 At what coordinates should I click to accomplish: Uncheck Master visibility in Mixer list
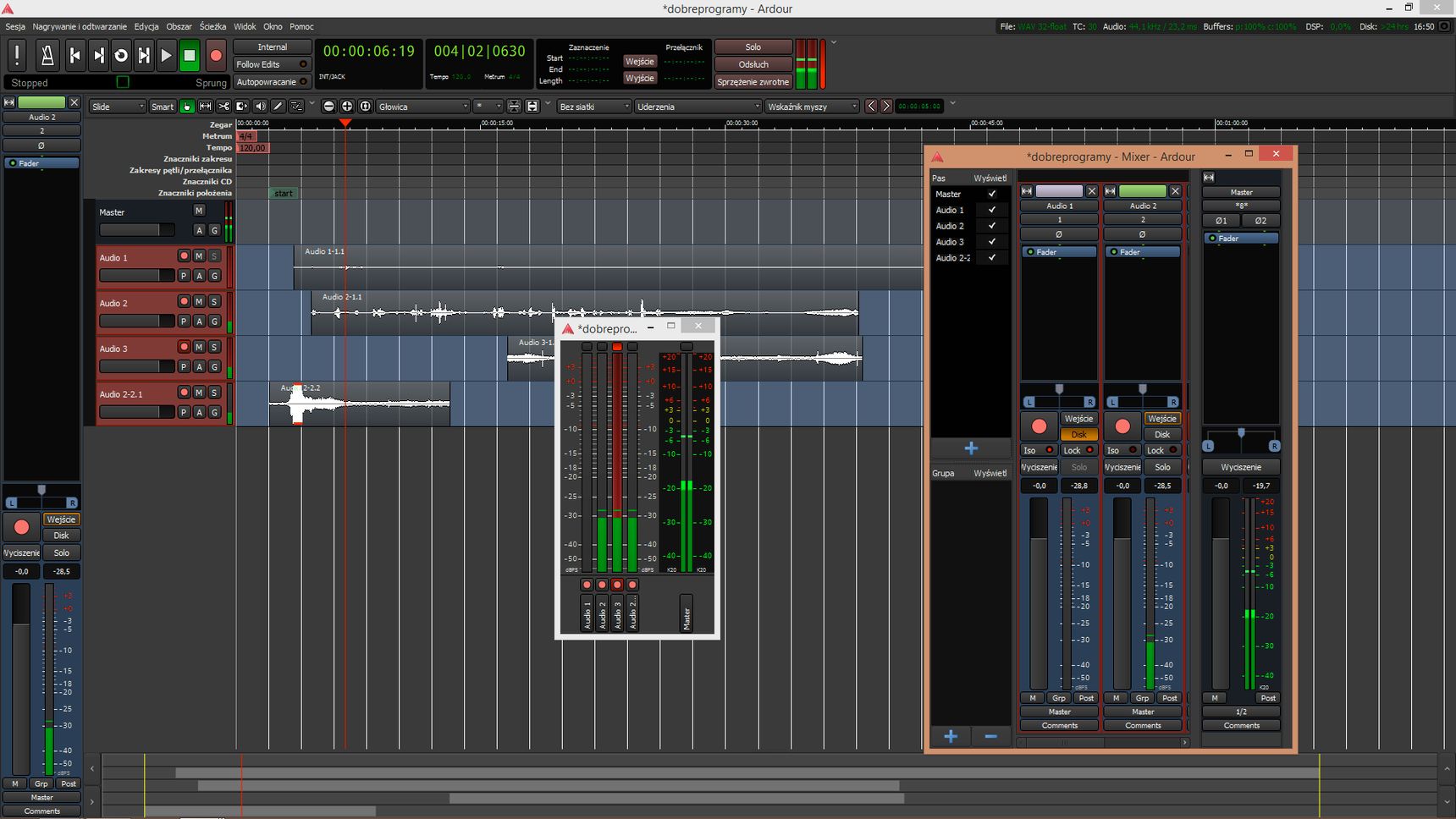coord(992,194)
